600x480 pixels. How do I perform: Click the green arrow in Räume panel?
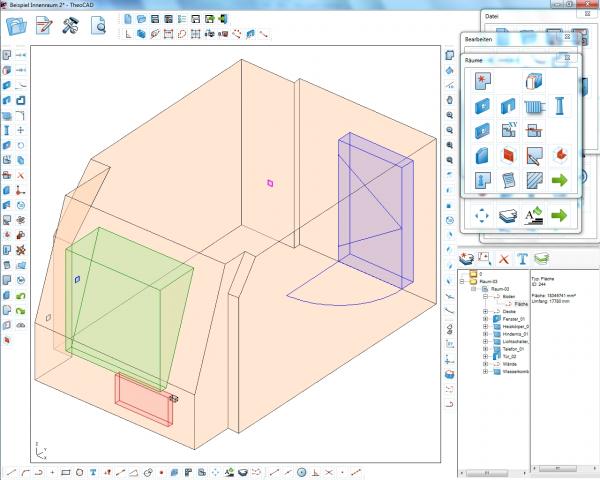[x=561, y=180]
